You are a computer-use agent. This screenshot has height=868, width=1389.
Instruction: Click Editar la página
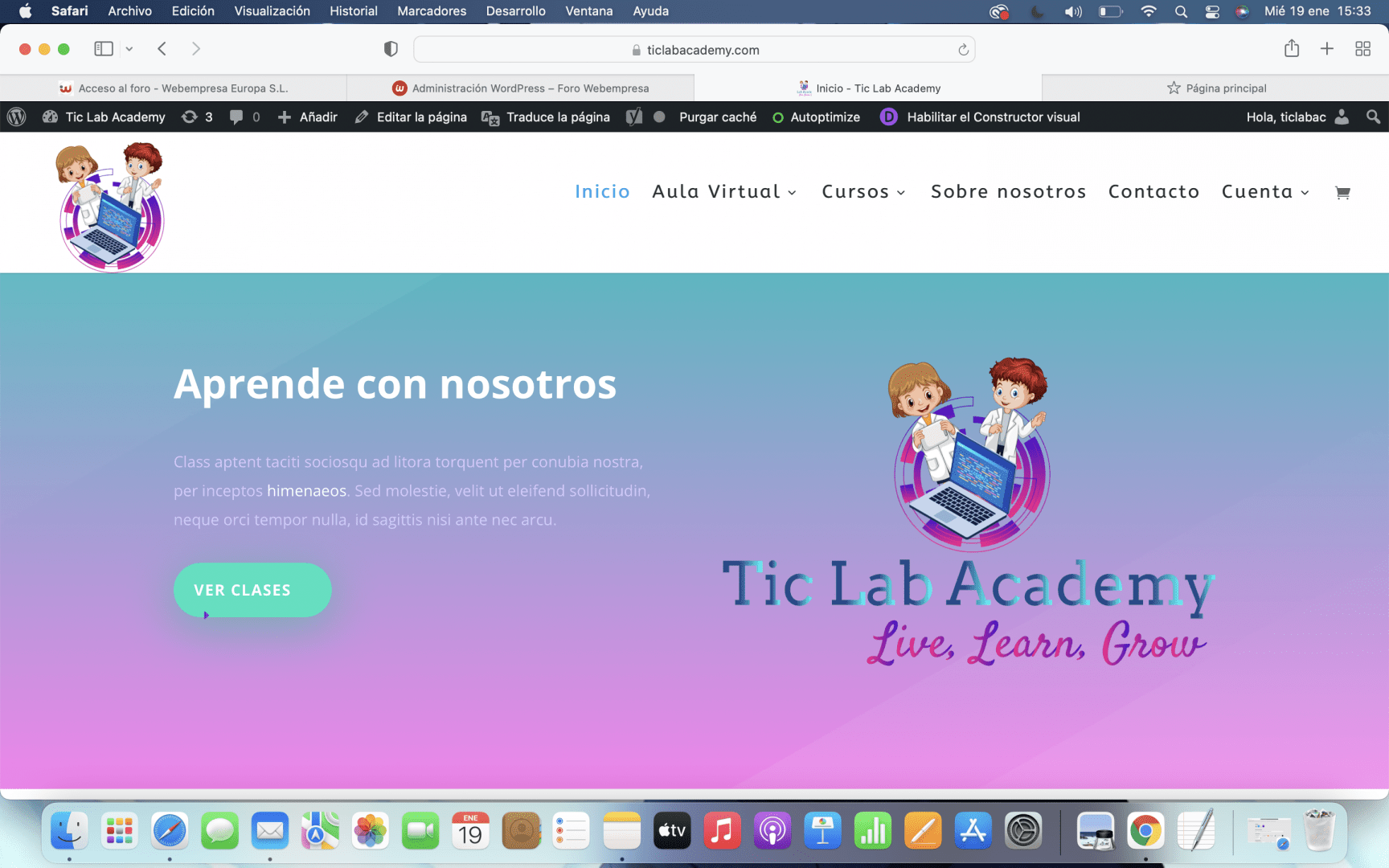(x=411, y=117)
